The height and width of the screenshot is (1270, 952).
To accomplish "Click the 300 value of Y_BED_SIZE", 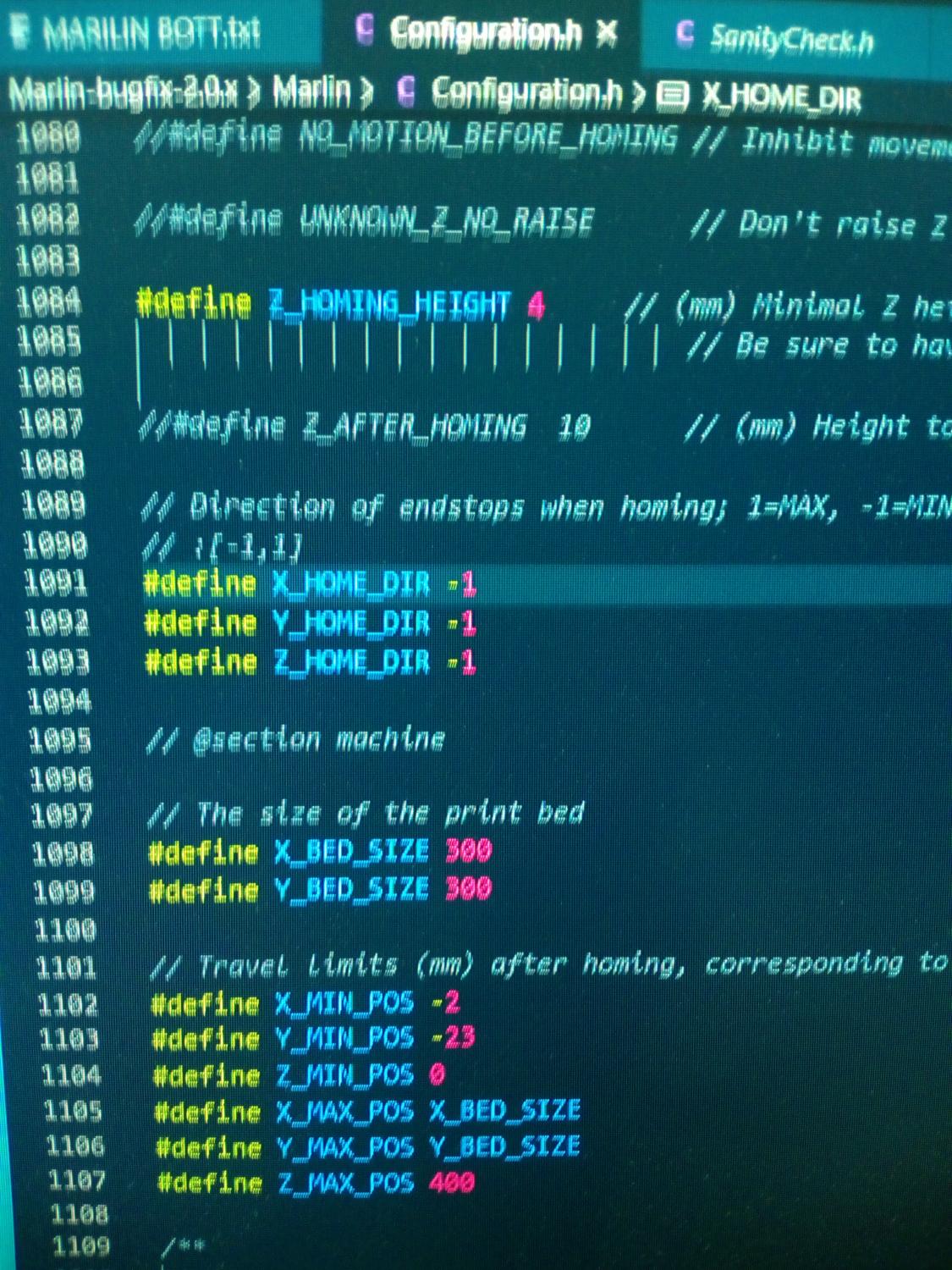I will 469,888.
